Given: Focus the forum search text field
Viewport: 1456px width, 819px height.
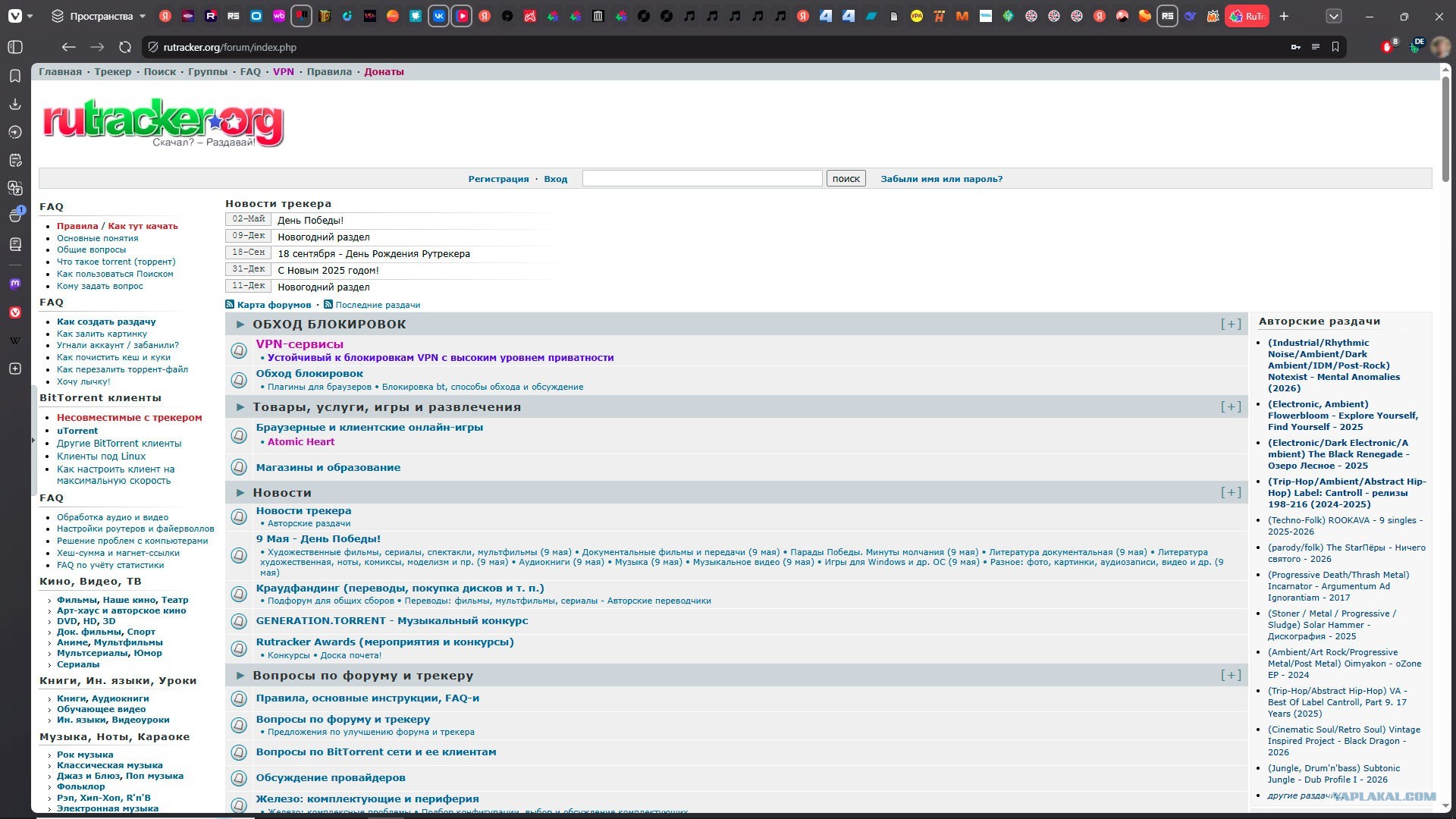Looking at the screenshot, I should [702, 178].
